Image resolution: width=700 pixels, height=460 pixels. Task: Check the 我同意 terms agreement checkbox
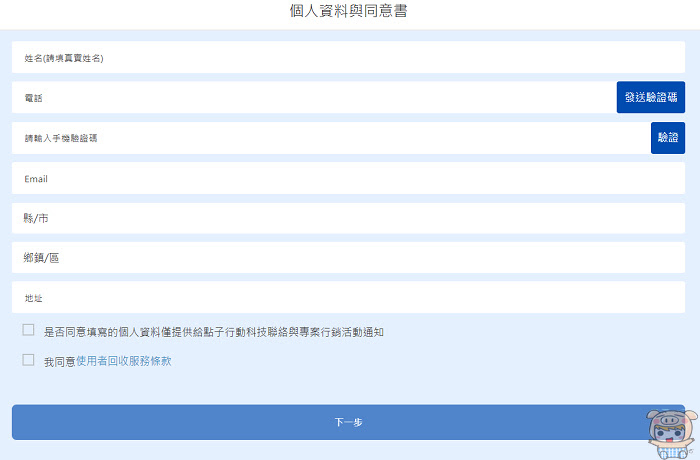[x=28, y=360]
